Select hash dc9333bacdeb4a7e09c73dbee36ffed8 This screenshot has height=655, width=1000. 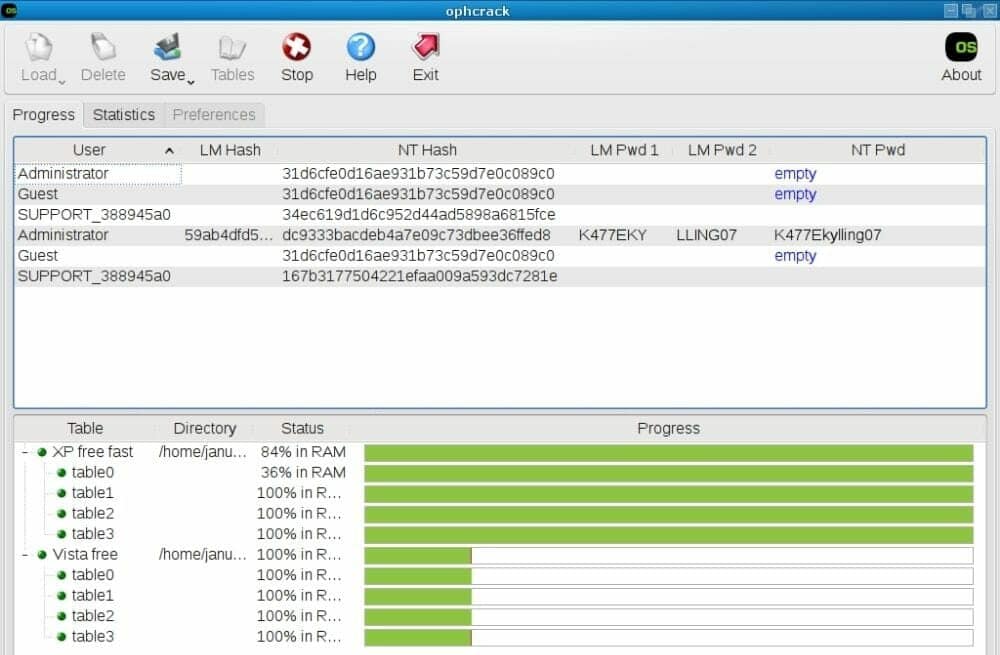(416, 235)
